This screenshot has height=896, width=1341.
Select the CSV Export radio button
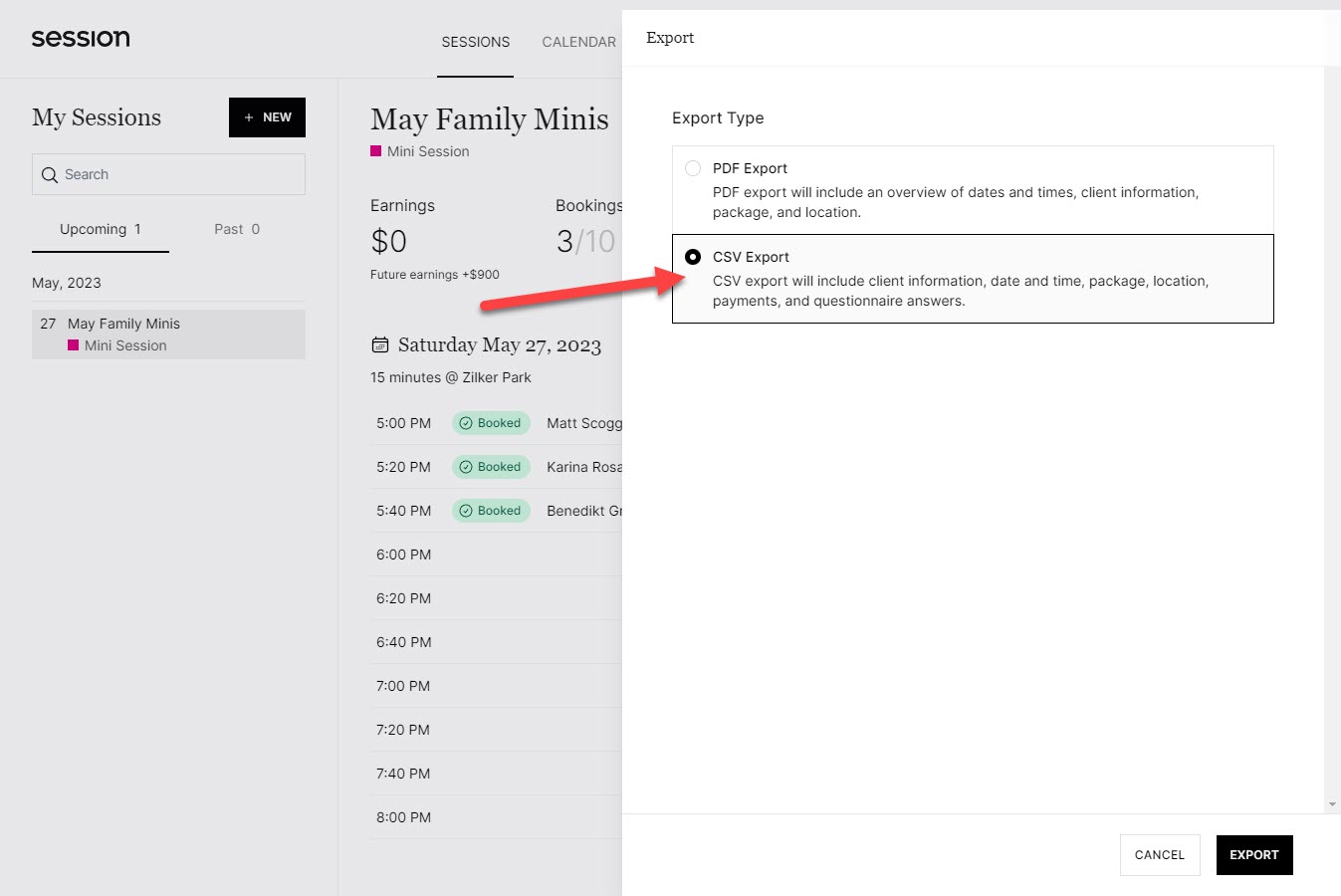[x=693, y=257]
